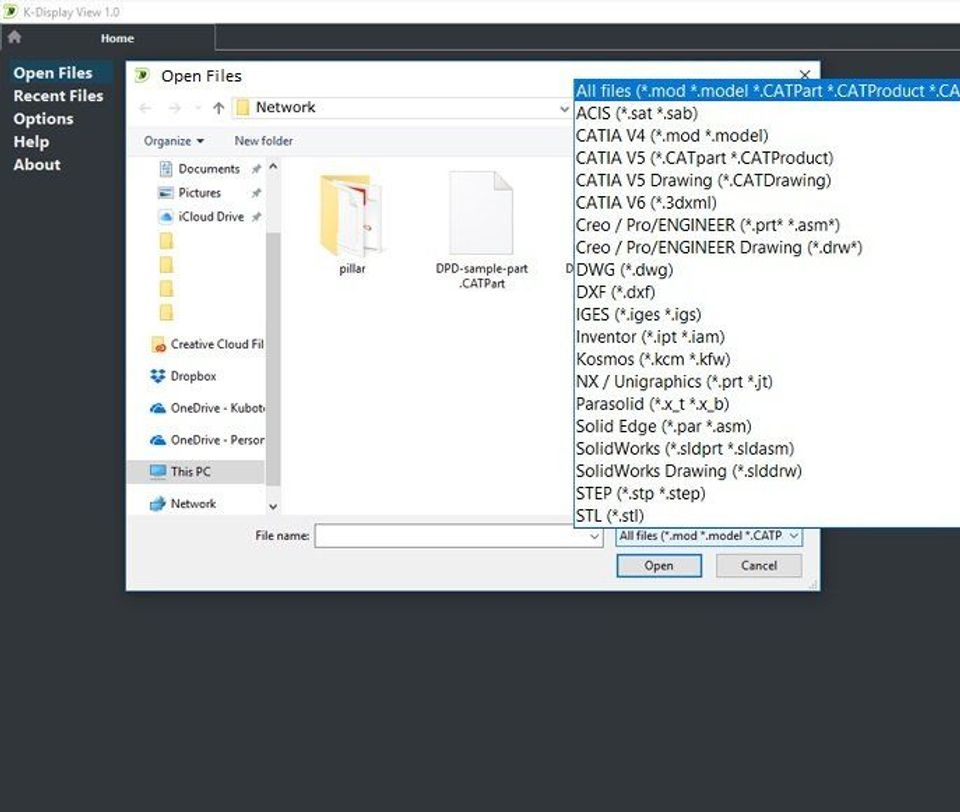
Task: Click the back arrow in Open Files dialog
Action: coord(145,108)
